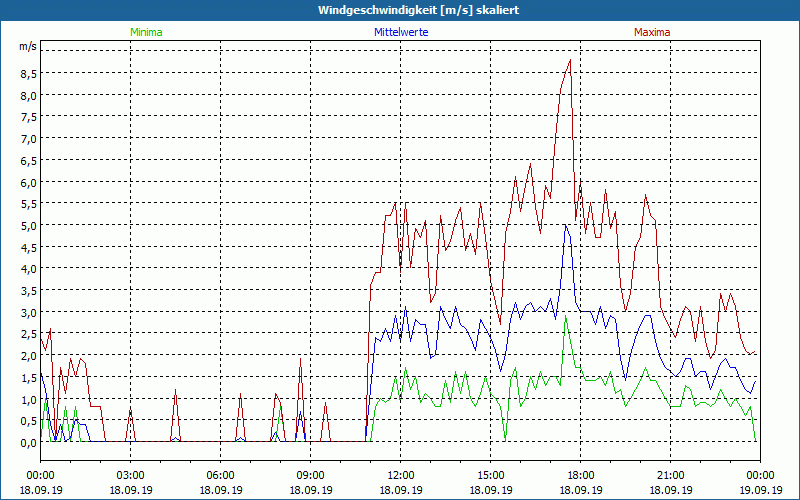Click the 0,5 y-axis value
The width and height of the screenshot is (800, 500).
tap(28, 420)
